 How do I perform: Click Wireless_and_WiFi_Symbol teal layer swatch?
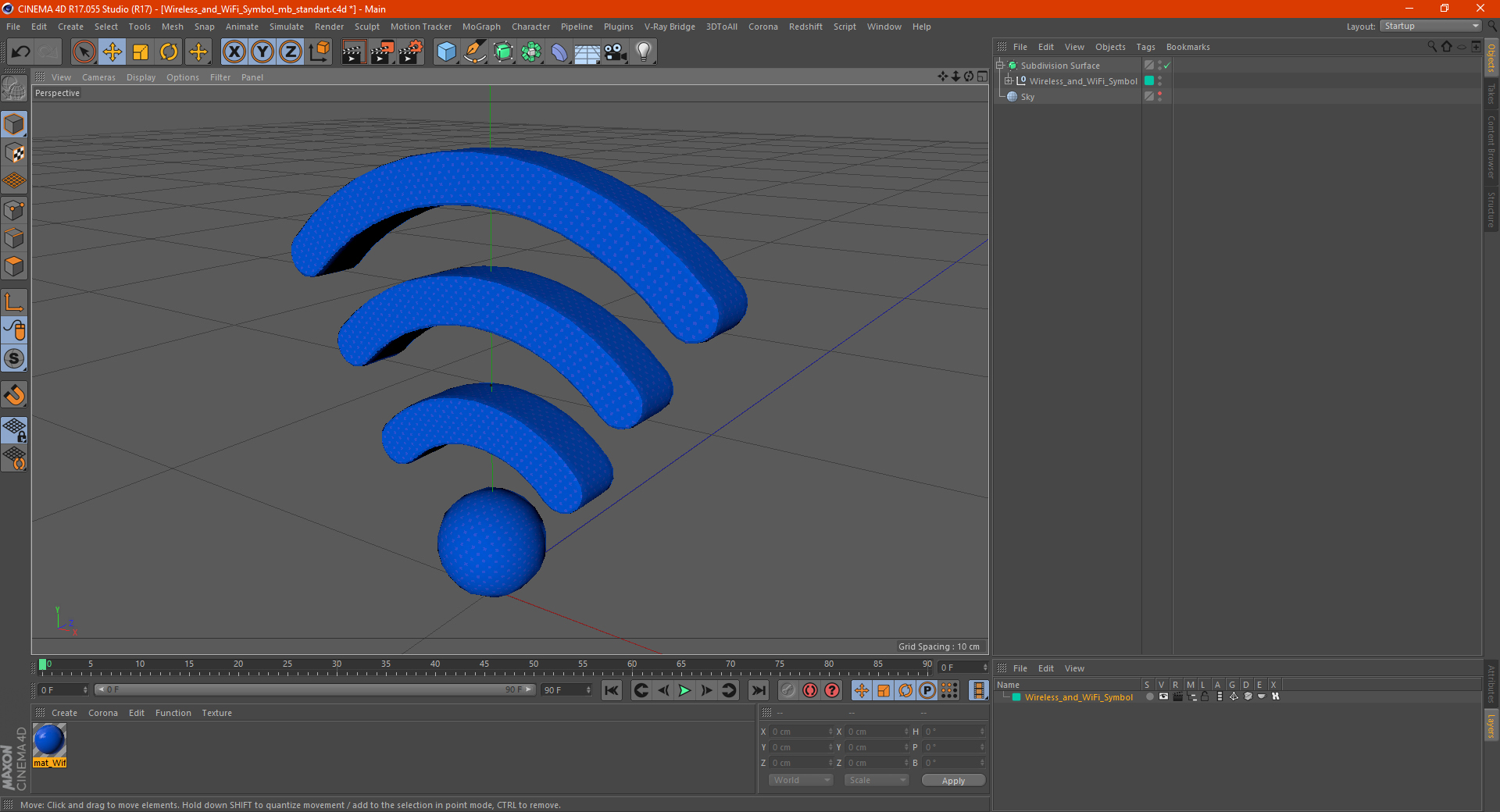point(1149,81)
